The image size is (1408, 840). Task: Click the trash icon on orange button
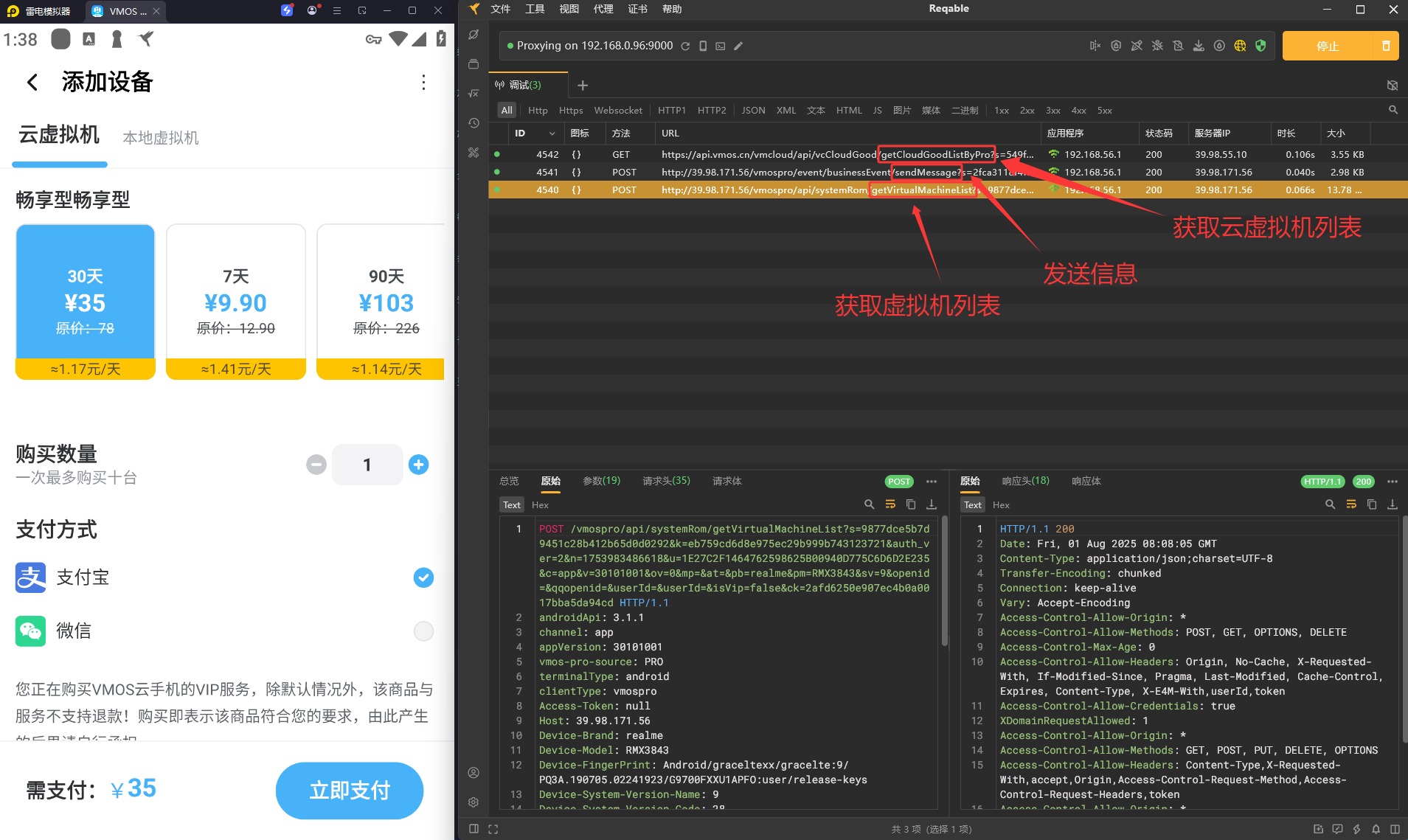tap(1386, 46)
